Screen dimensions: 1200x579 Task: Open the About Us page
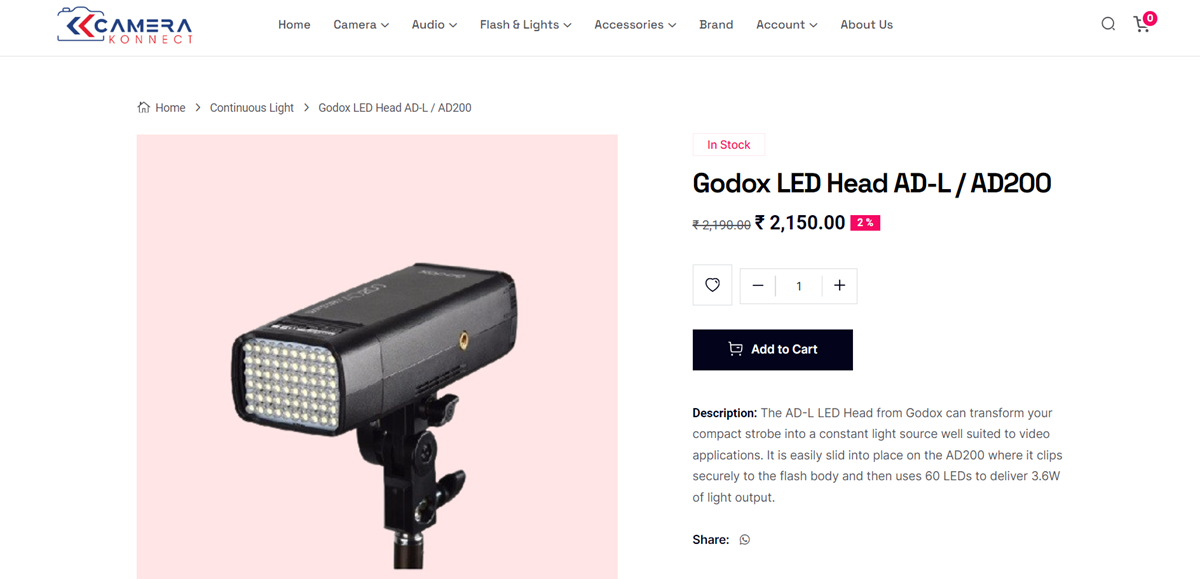point(866,25)
